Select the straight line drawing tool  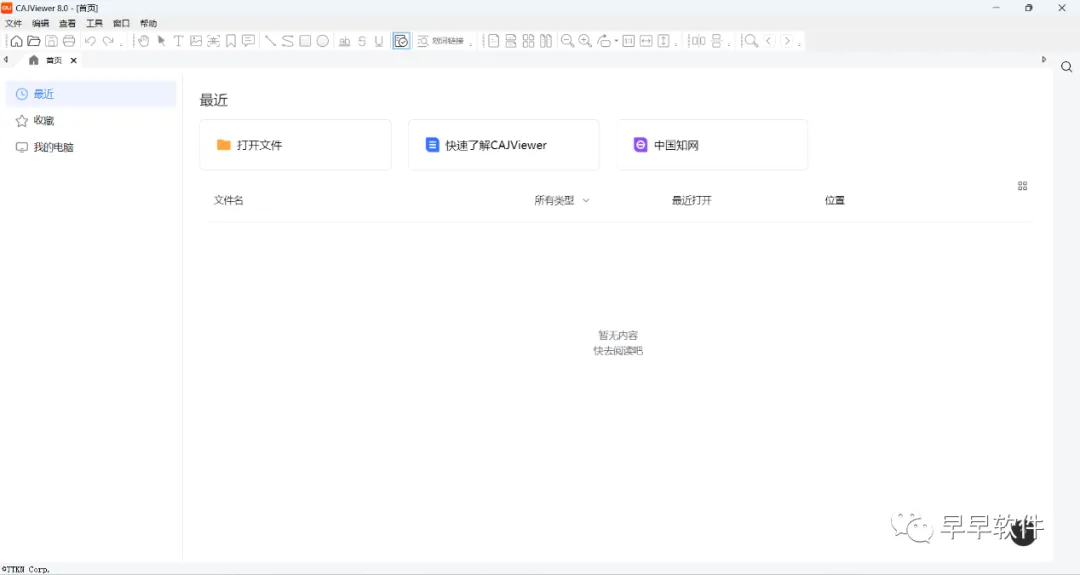[270, 41]
